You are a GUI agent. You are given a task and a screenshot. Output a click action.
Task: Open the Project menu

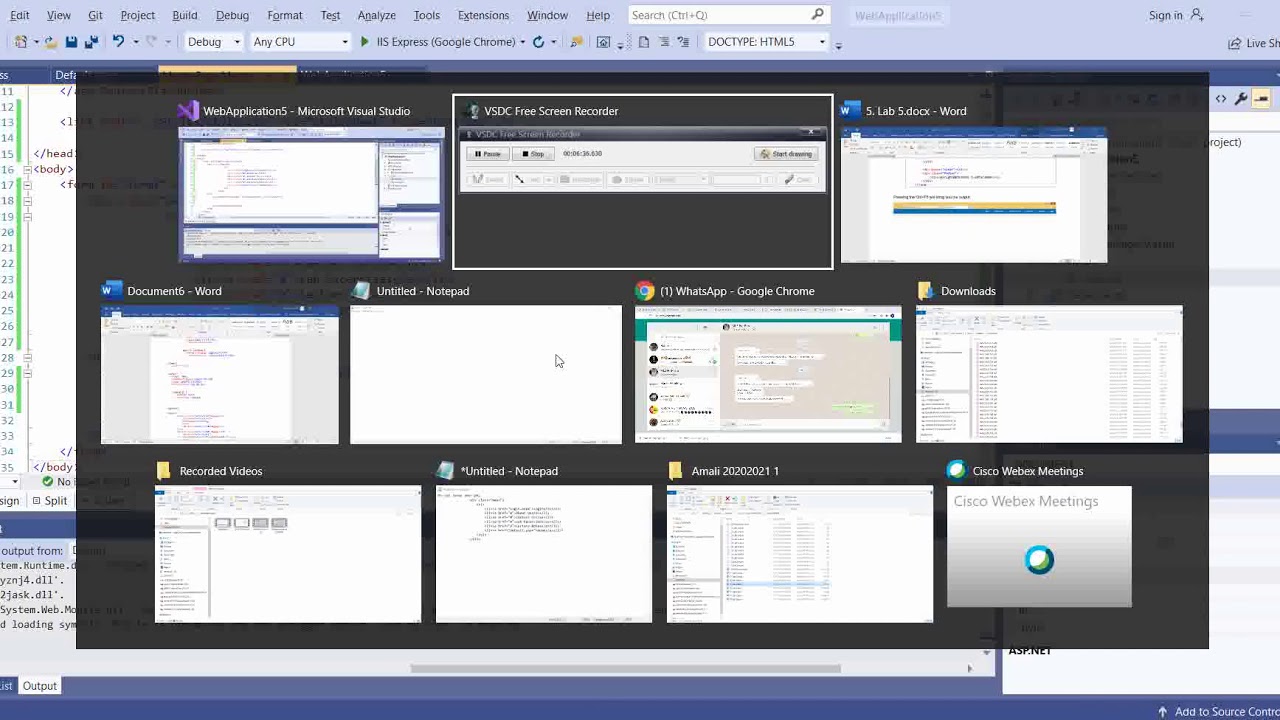138,15
